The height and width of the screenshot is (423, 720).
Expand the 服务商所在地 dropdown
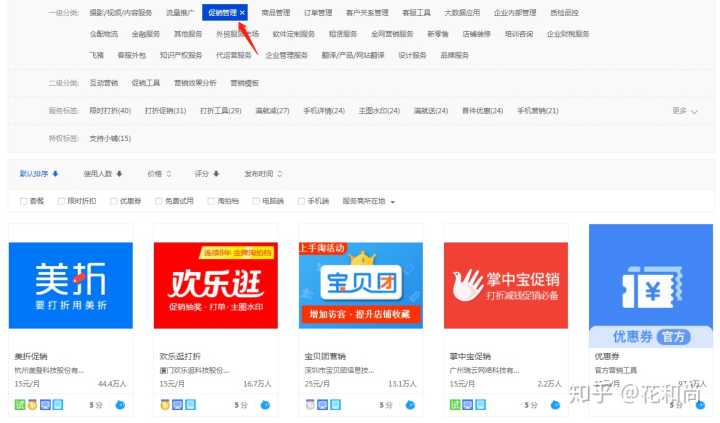pyautogui.click(x=369, y=201)
